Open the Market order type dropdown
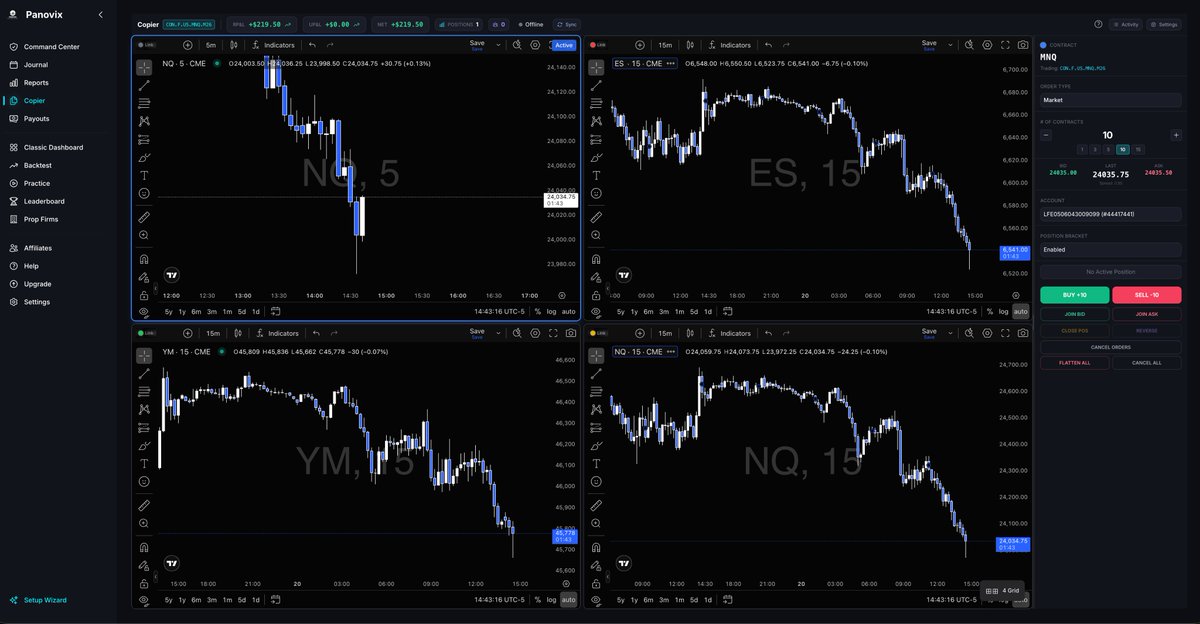The image size is (1200, 624). pyautogui.click(x=1110, y=99)
